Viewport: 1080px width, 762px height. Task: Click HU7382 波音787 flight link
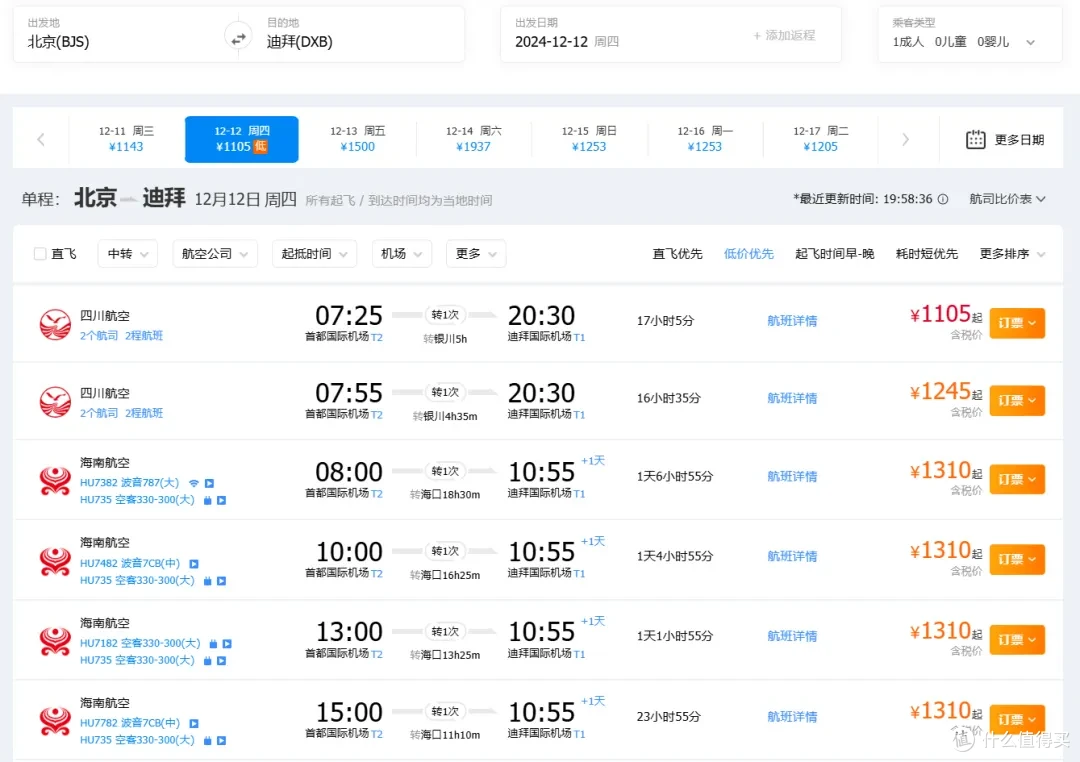(x=129, y=483)
